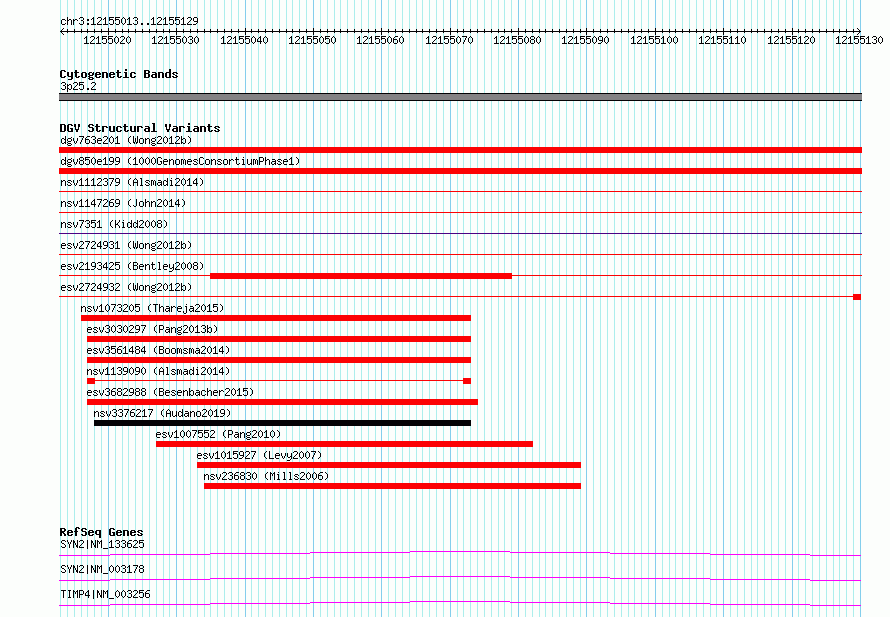Click the chr3:12155013..12155129 region label

(x=129, y=21)
